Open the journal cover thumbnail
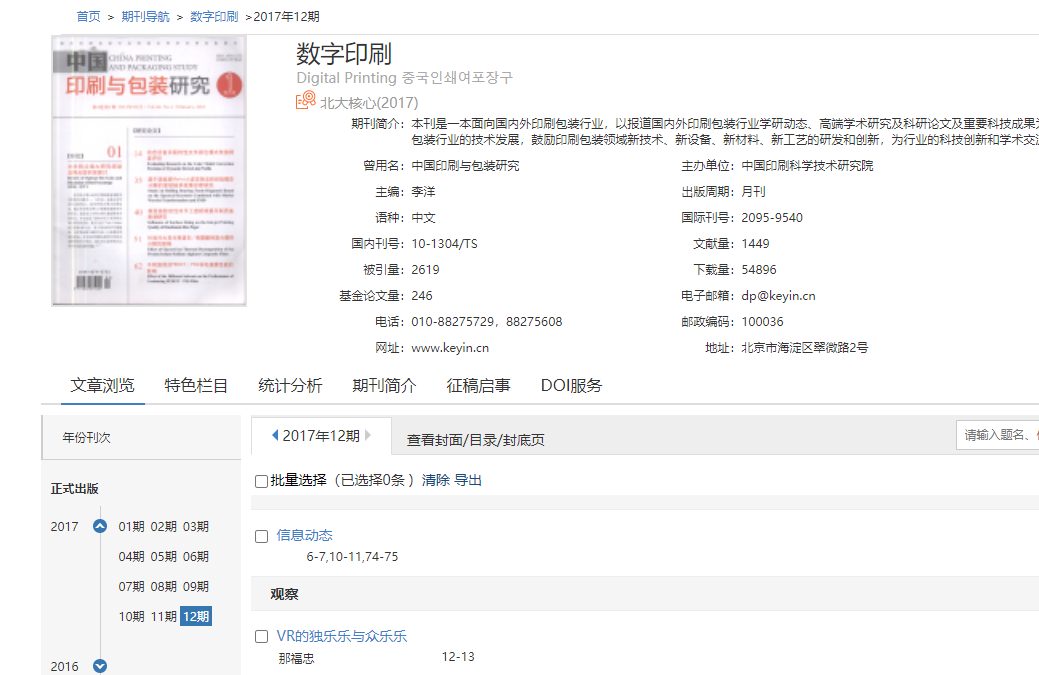This screenshot has width=1039, height=675. pos(148,170)
